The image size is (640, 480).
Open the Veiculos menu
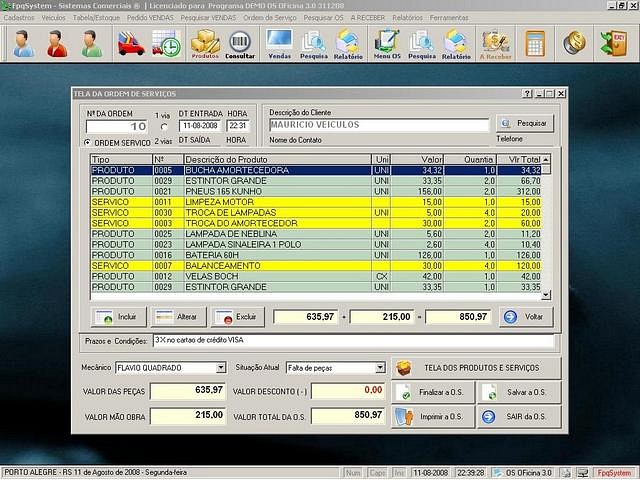(x=53, y=18)
